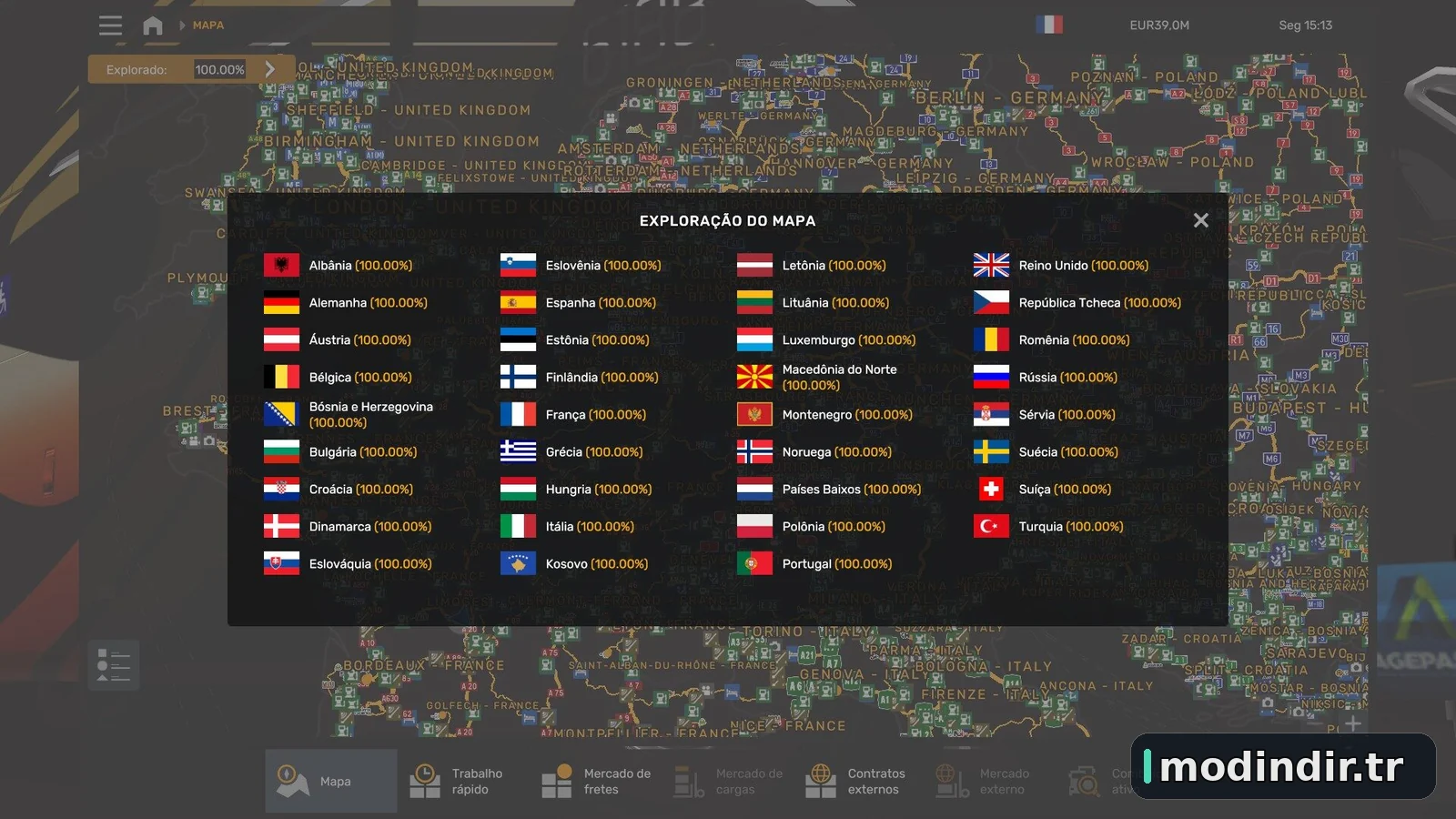
Task: Select the República Tcheca (100.00%) entry
Action: point(1077,302)
